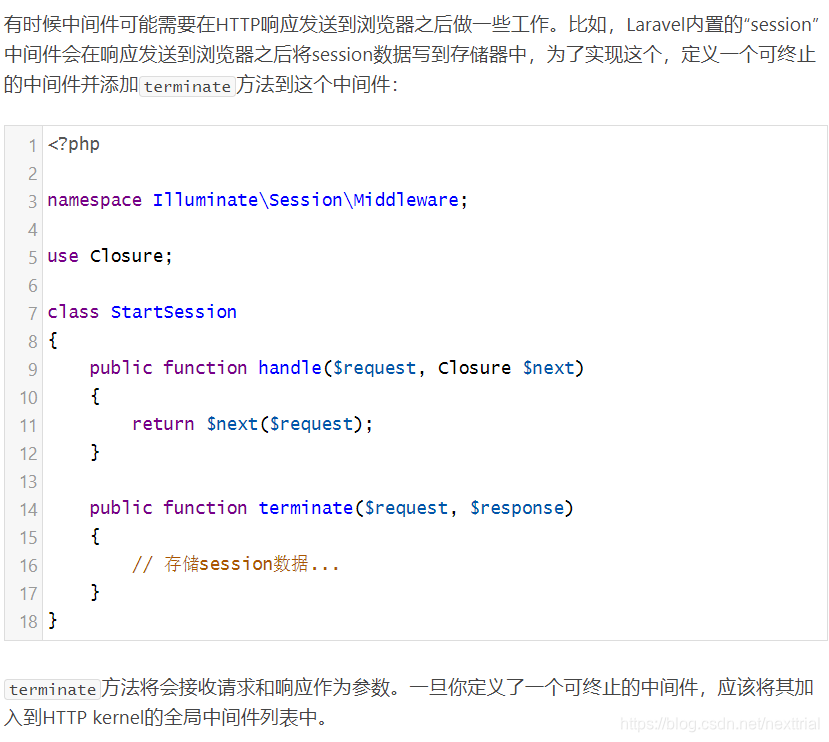Click line number 14 in the gutter
The height and width of the screenshot is (742, 829).
pos(29,509)
